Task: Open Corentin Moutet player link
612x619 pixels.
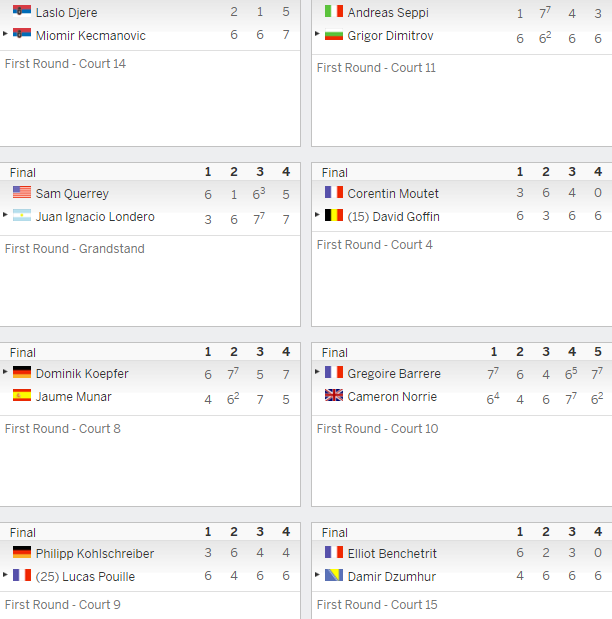Action: (x=393, y=193)
